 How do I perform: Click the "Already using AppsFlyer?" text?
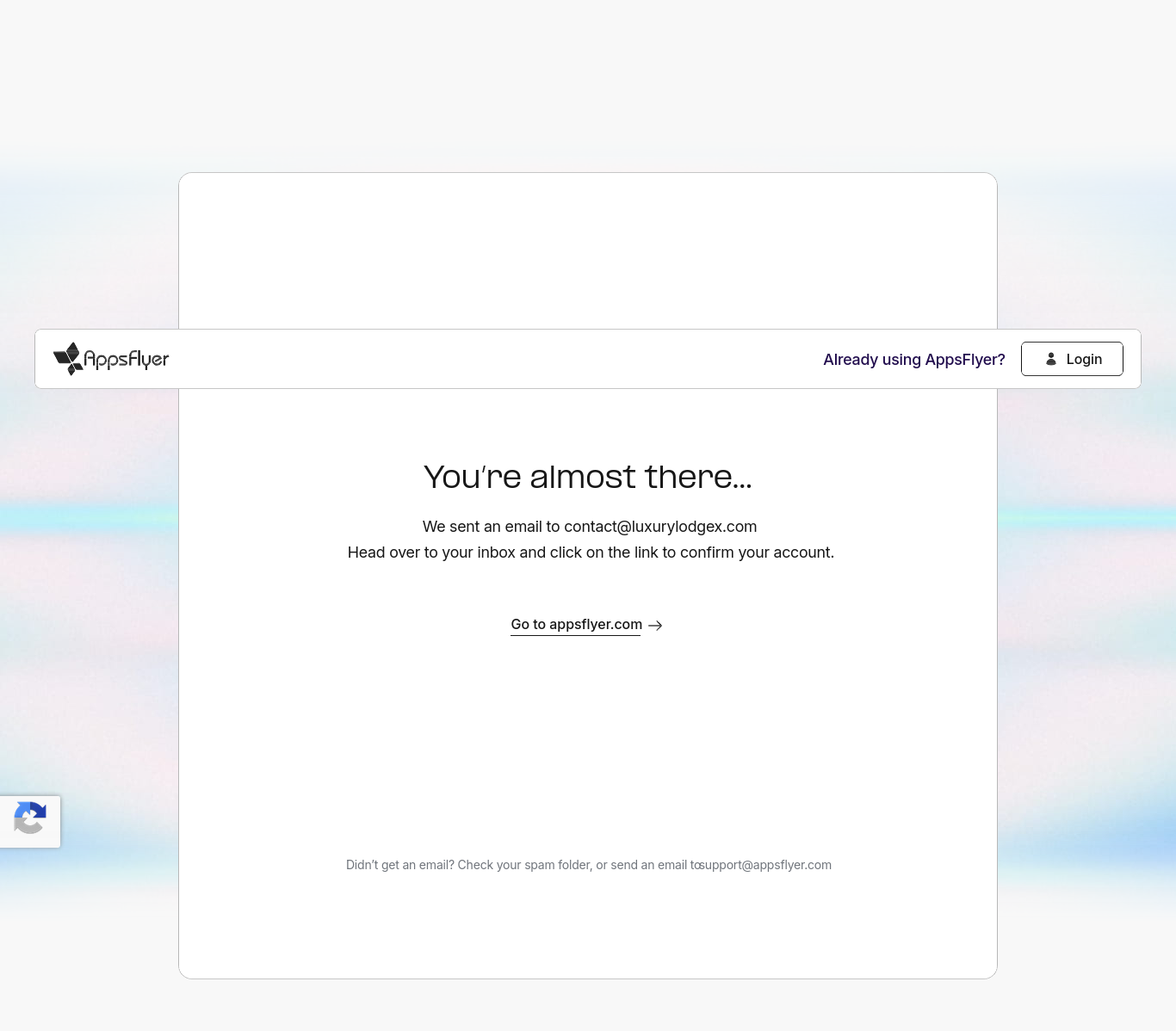pos(913,360)
